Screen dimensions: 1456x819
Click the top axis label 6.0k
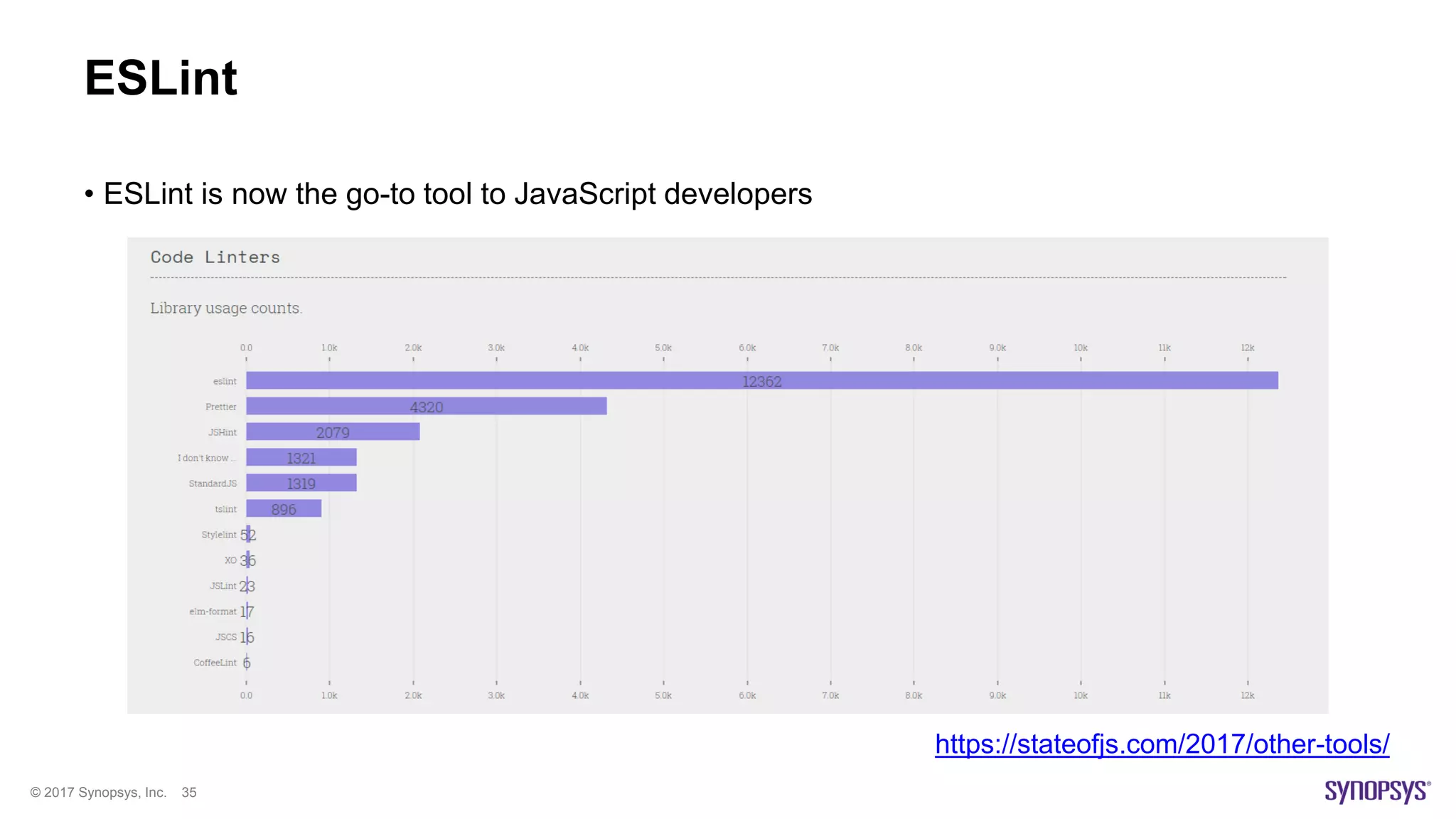(x=747, y=348)
